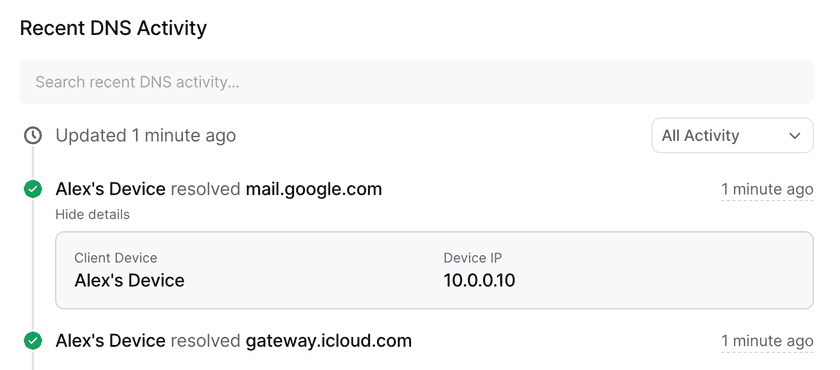This screenshot has height=370, width=840.
Task: Collapse entry with Hide details
Action: (92, 215)
